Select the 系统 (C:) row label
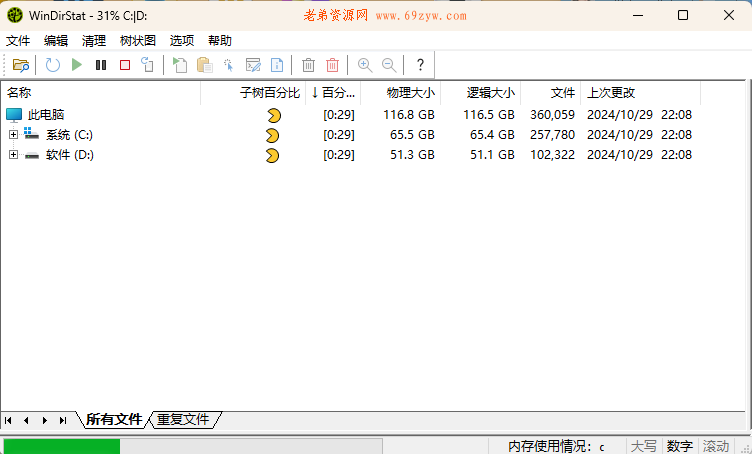The width and height of the screenshot is (752, 454). click(x=70, y=135)
